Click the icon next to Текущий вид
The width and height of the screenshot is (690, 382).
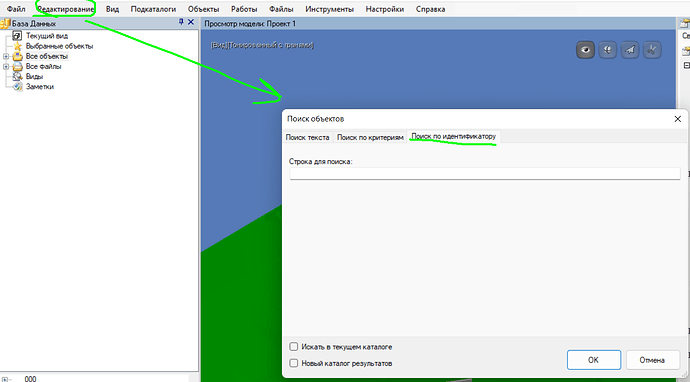[x=17, y=36]
